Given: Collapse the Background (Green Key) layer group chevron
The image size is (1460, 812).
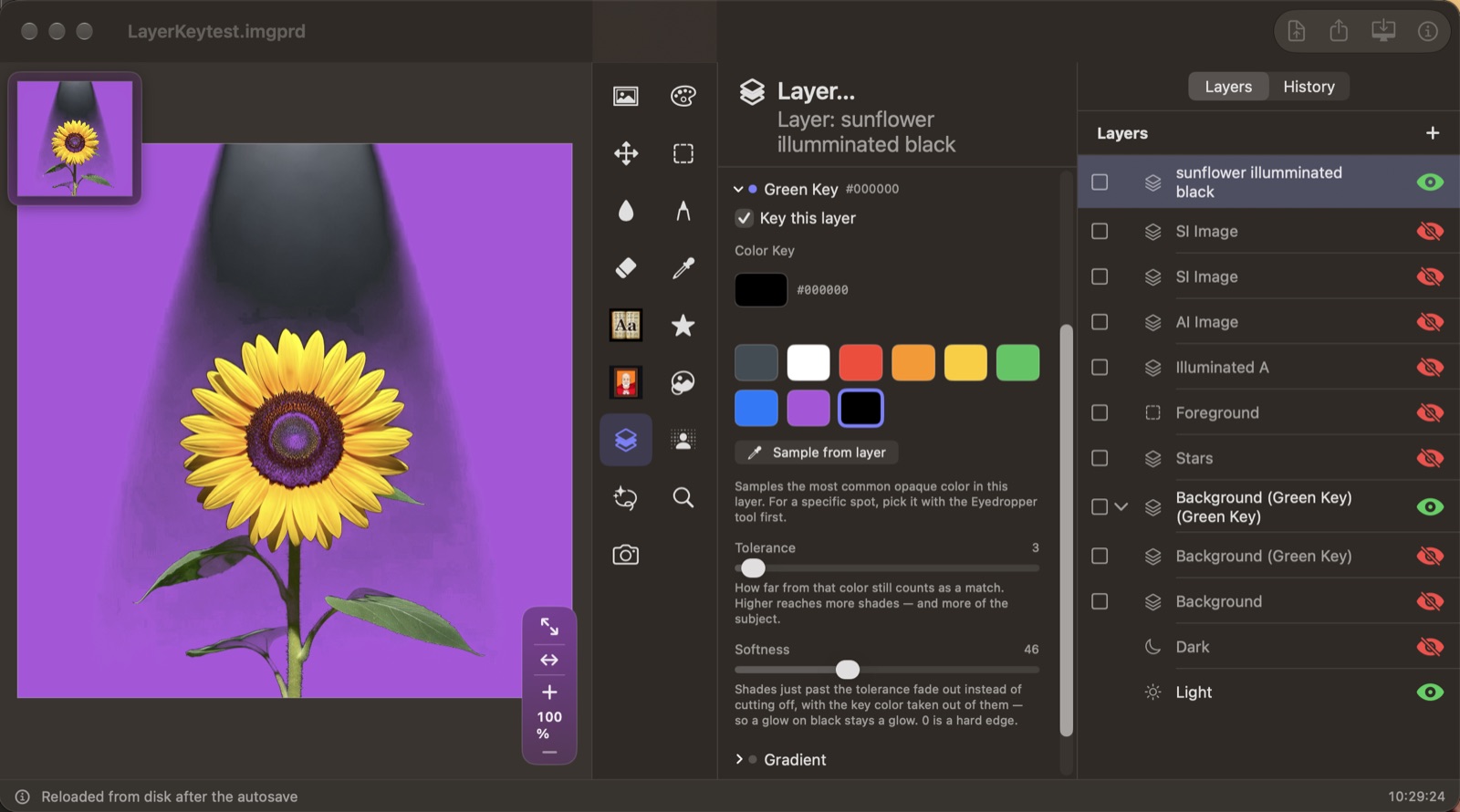Looking at the screenshot, I should pos(1121,506).
